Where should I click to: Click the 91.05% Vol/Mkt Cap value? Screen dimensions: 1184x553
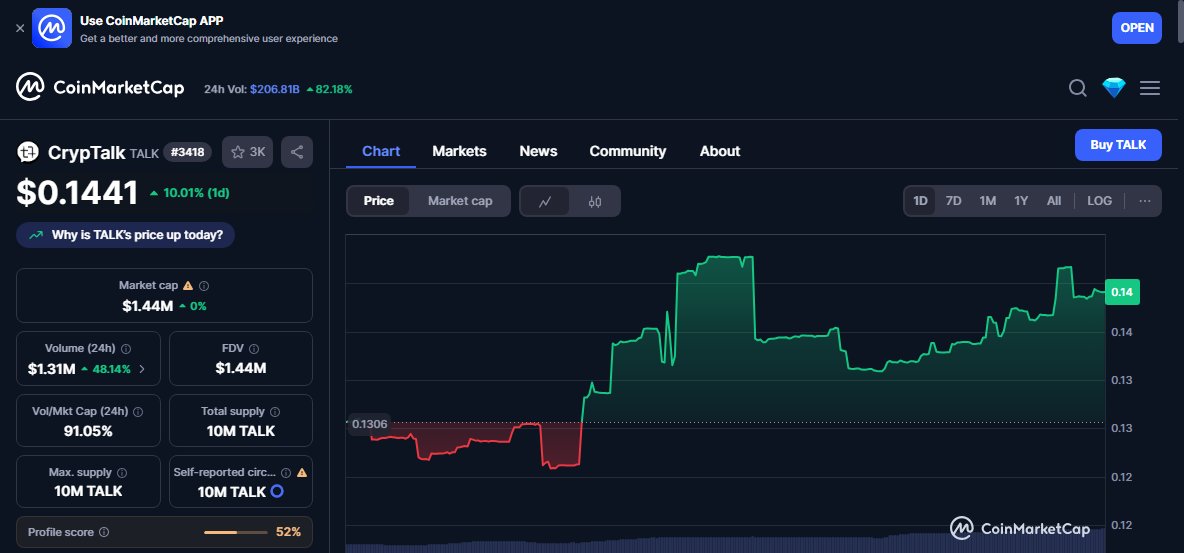pyautogui.click(x=88, y=431)
